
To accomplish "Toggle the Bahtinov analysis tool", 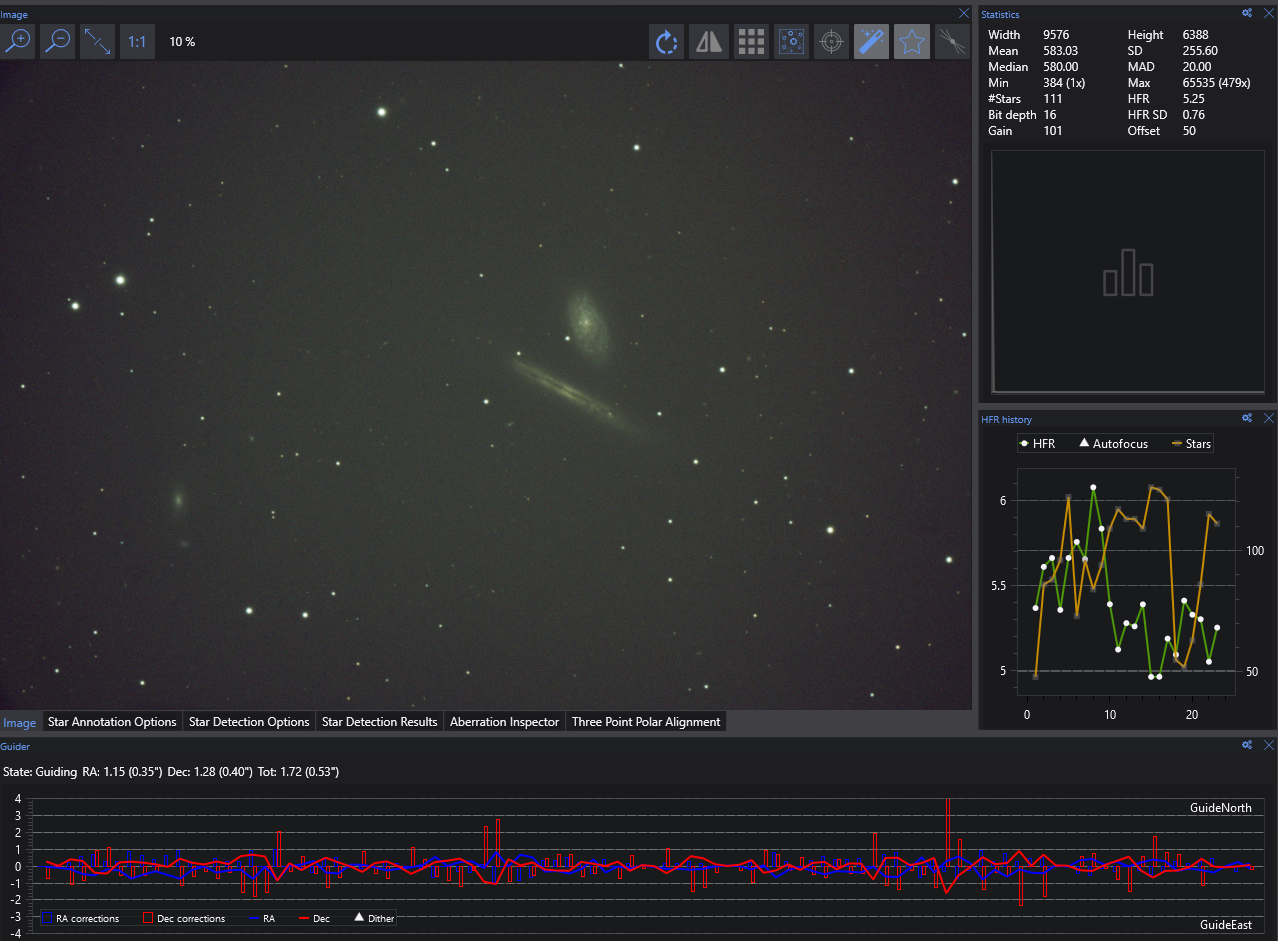I will (952, 42).
